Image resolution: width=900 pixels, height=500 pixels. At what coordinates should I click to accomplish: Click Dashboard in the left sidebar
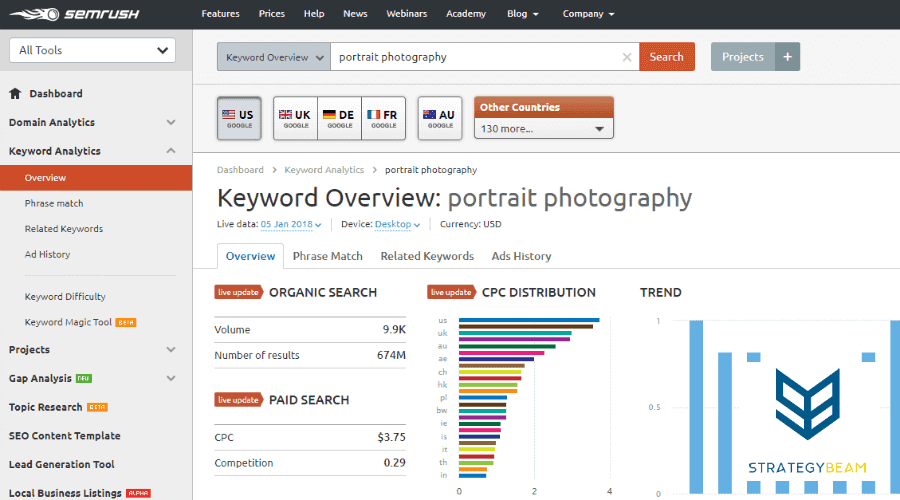click(56, 94)
